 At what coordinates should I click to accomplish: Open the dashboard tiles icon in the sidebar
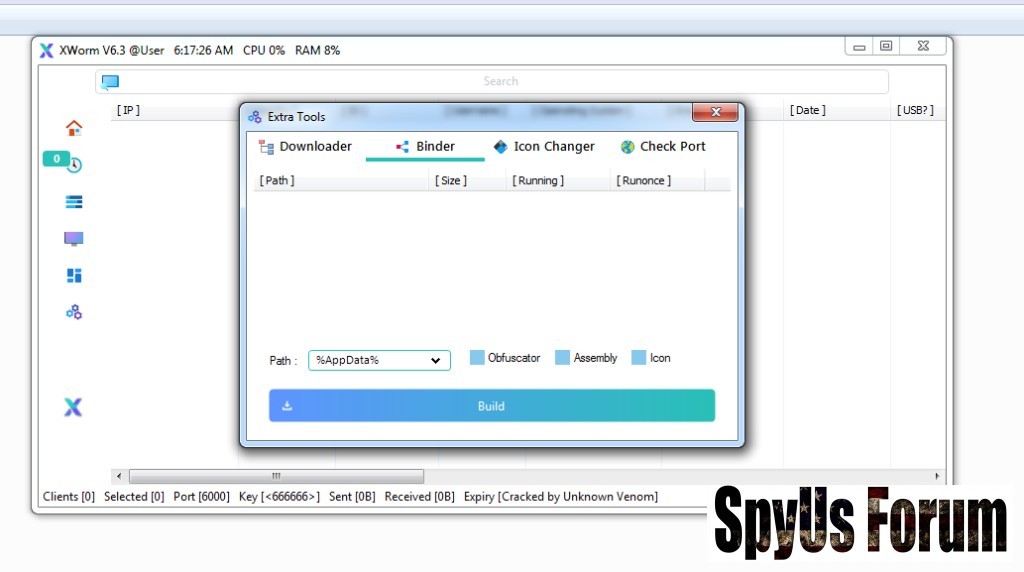point(74,276)
